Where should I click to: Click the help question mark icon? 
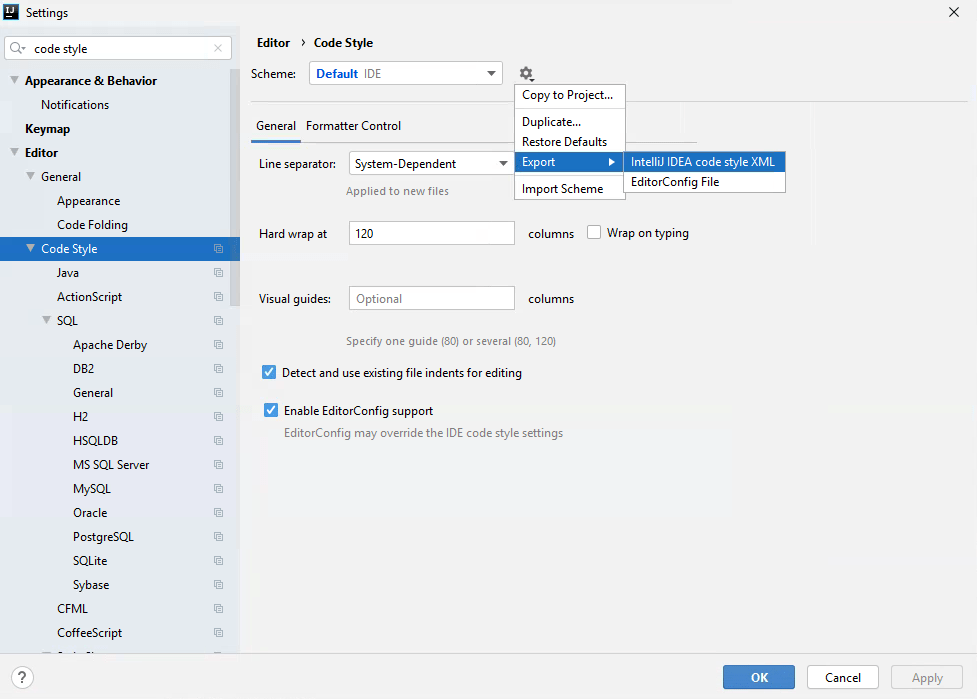point(21,677)
